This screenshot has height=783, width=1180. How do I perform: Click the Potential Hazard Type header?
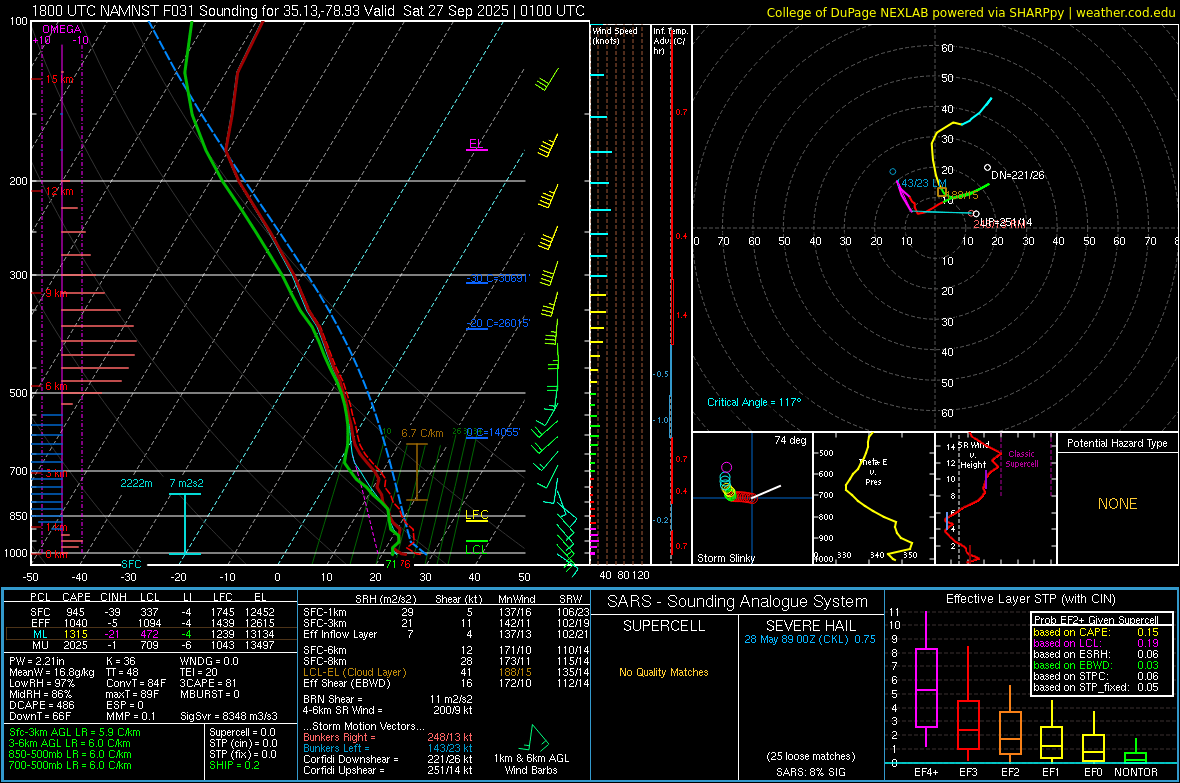click(x=1117, y=443)
